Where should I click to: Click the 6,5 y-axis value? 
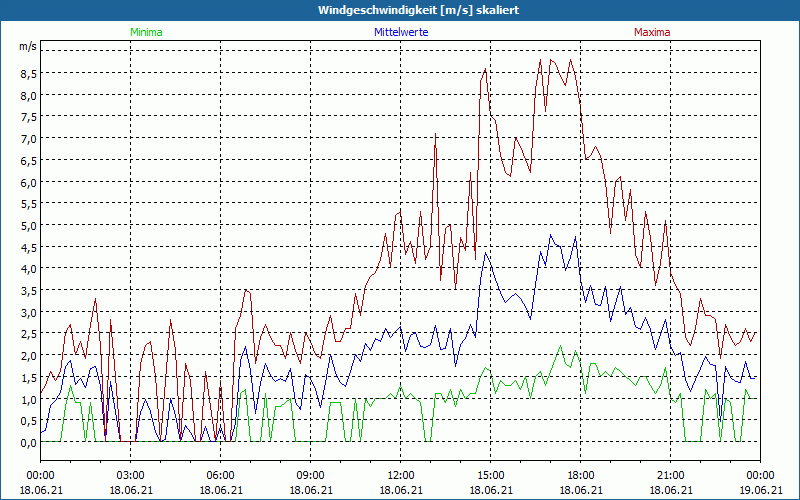[28, 160]
